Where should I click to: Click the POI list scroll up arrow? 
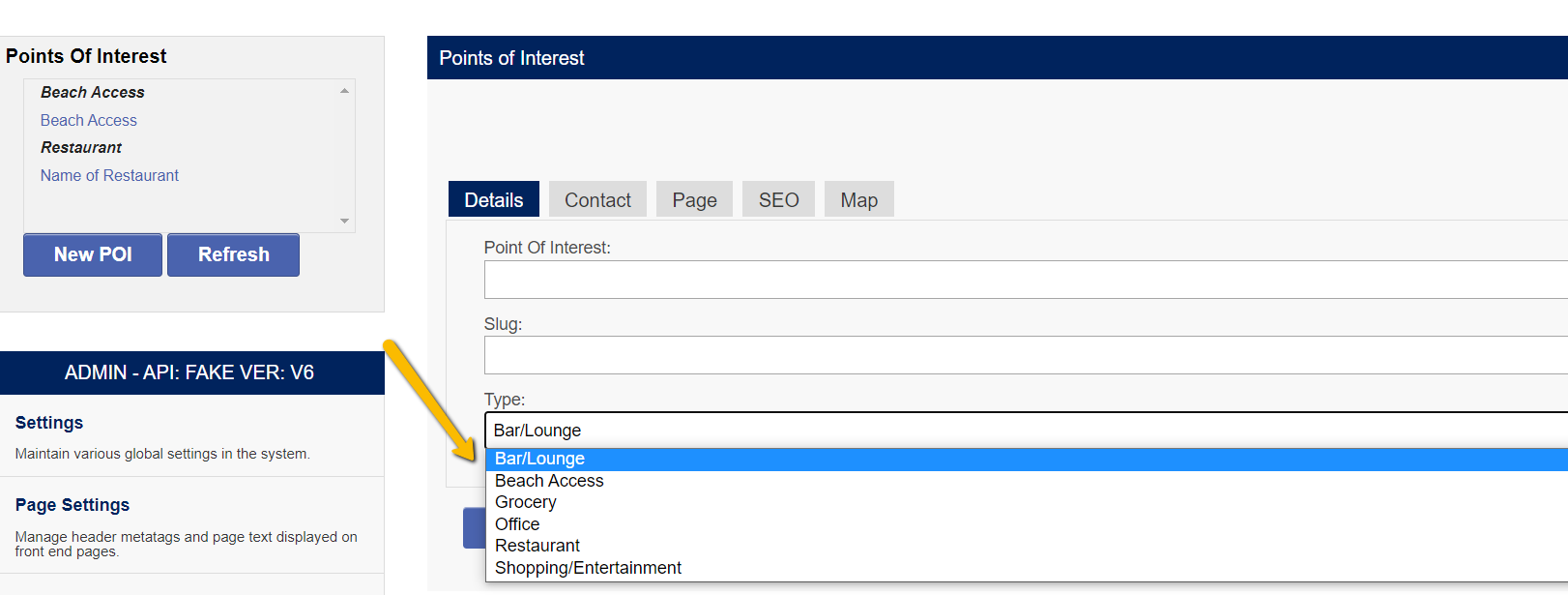click(x=344, y=91)
